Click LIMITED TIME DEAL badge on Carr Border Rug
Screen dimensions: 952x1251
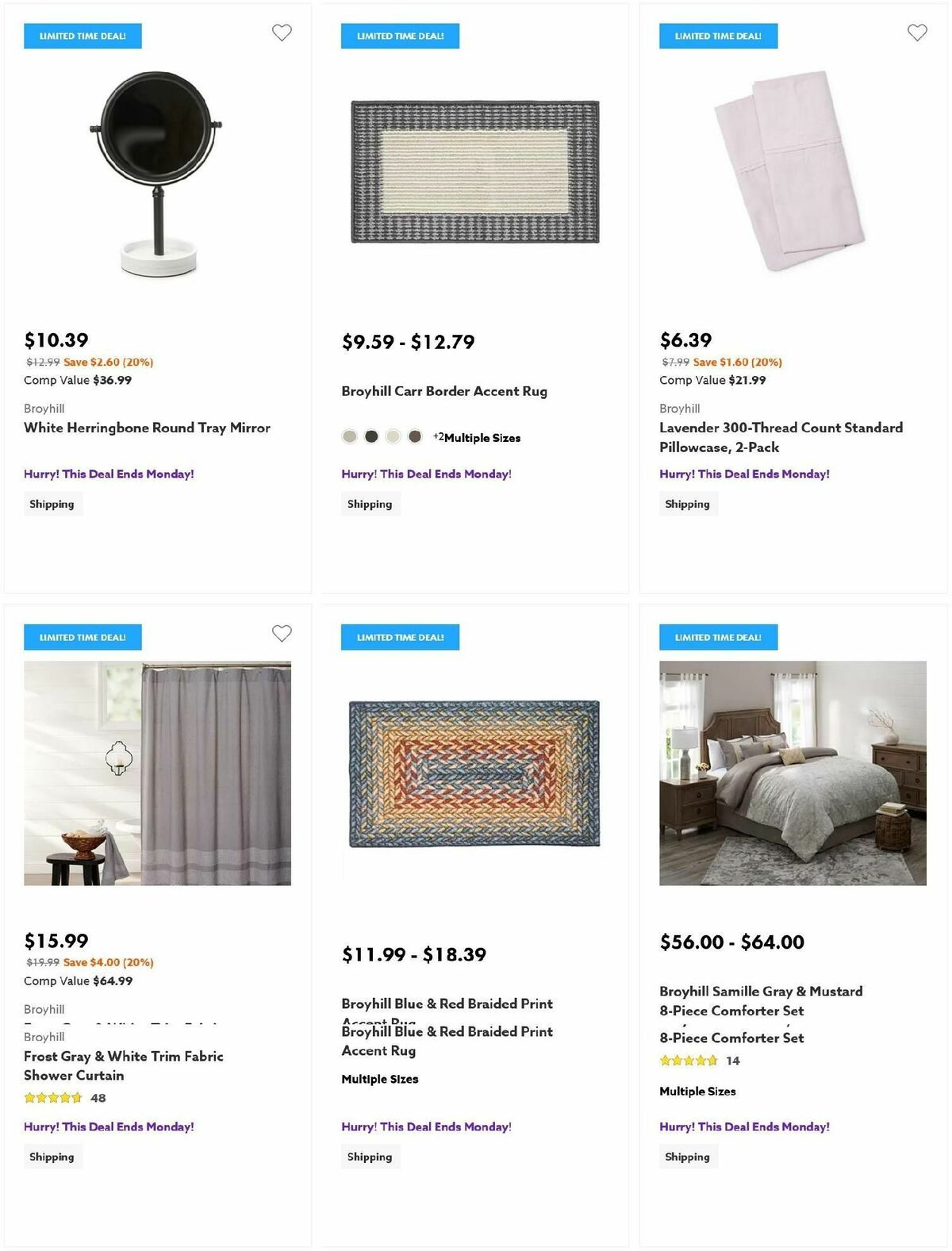pos(400,36)
